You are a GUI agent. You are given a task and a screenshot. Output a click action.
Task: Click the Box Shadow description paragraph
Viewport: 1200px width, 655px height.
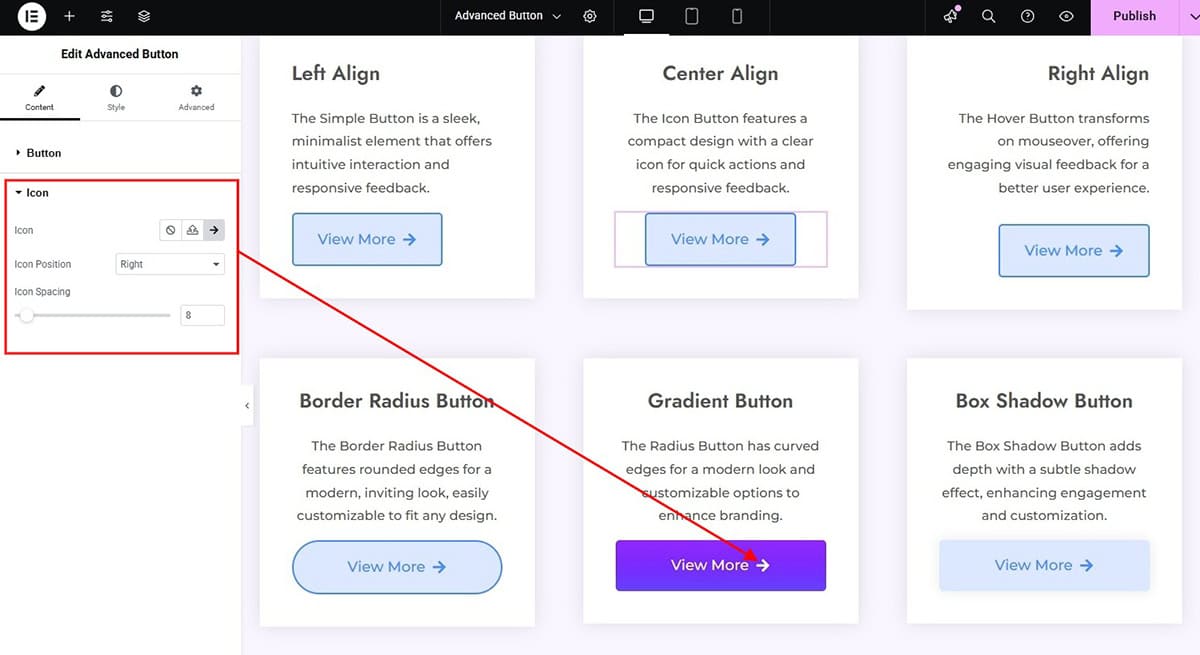(x=1044, y=481)
